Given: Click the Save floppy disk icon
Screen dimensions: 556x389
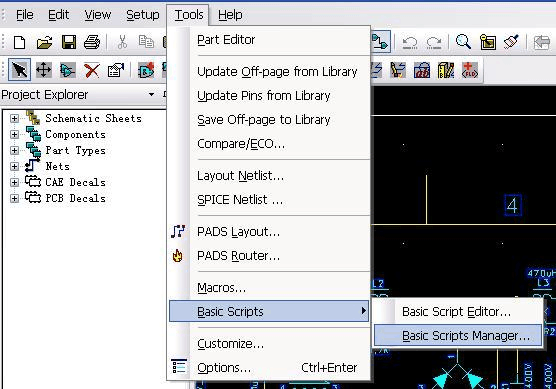Looking at the screenshot, I should coord(69,42).
